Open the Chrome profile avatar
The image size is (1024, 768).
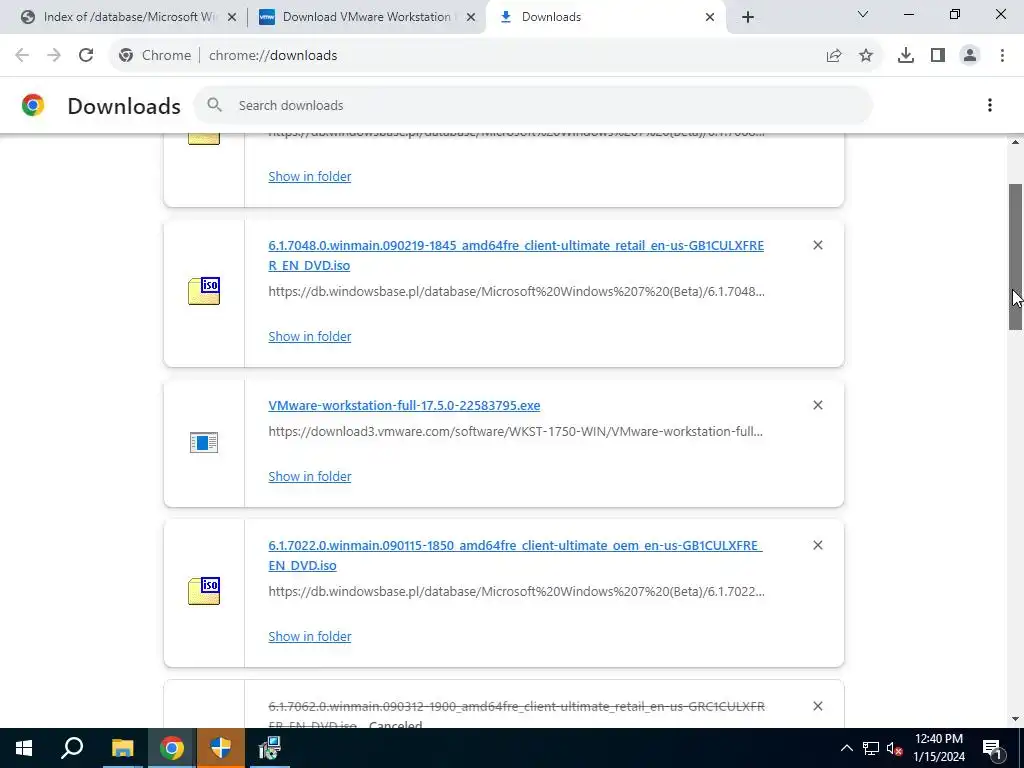[x=970, y=56]
